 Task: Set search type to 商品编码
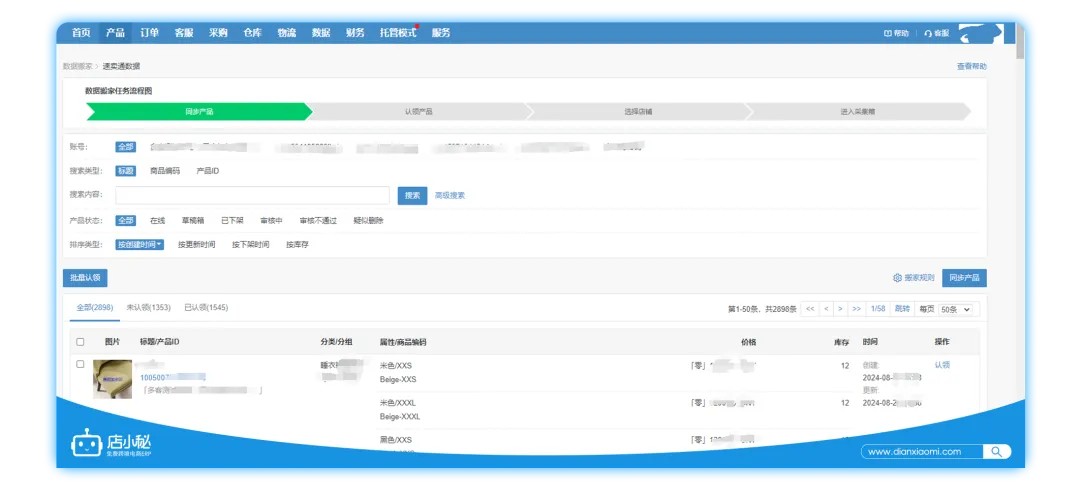tap(165, 171)
